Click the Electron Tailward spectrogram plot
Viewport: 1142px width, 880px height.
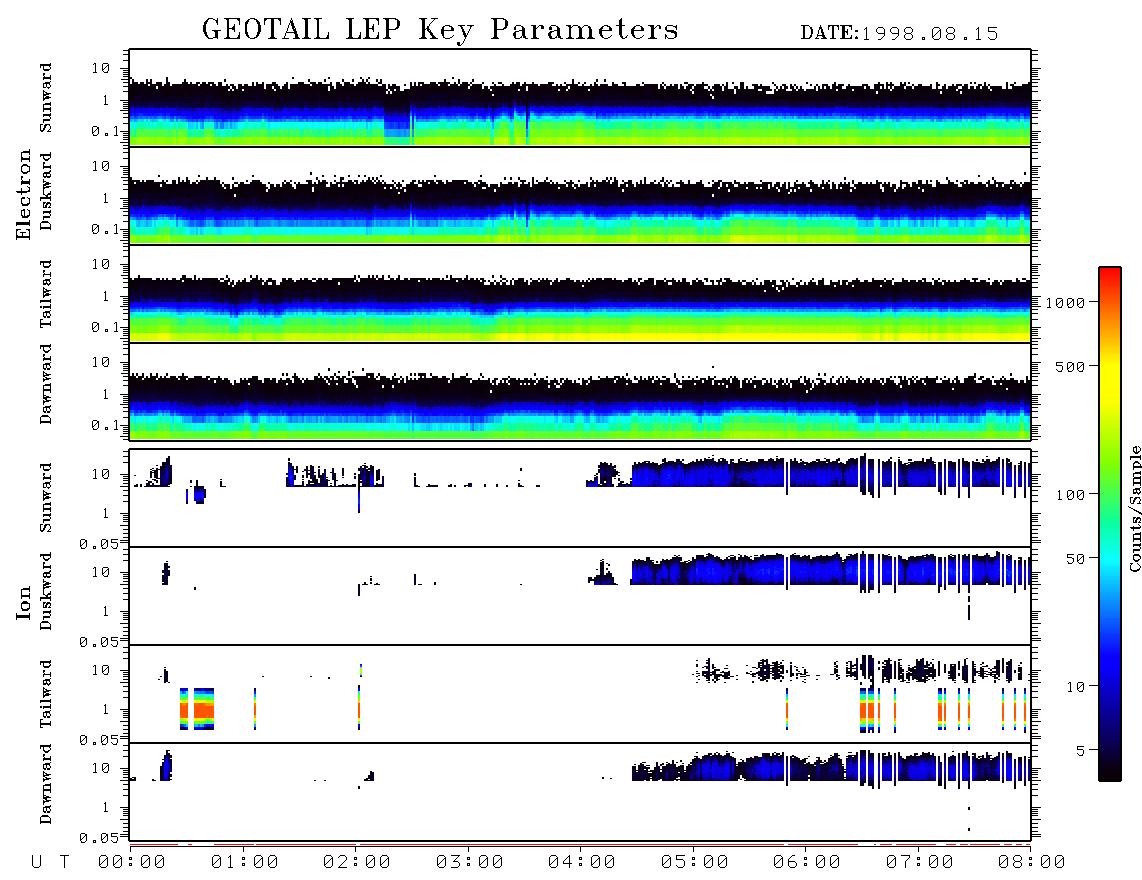[580, 294]
